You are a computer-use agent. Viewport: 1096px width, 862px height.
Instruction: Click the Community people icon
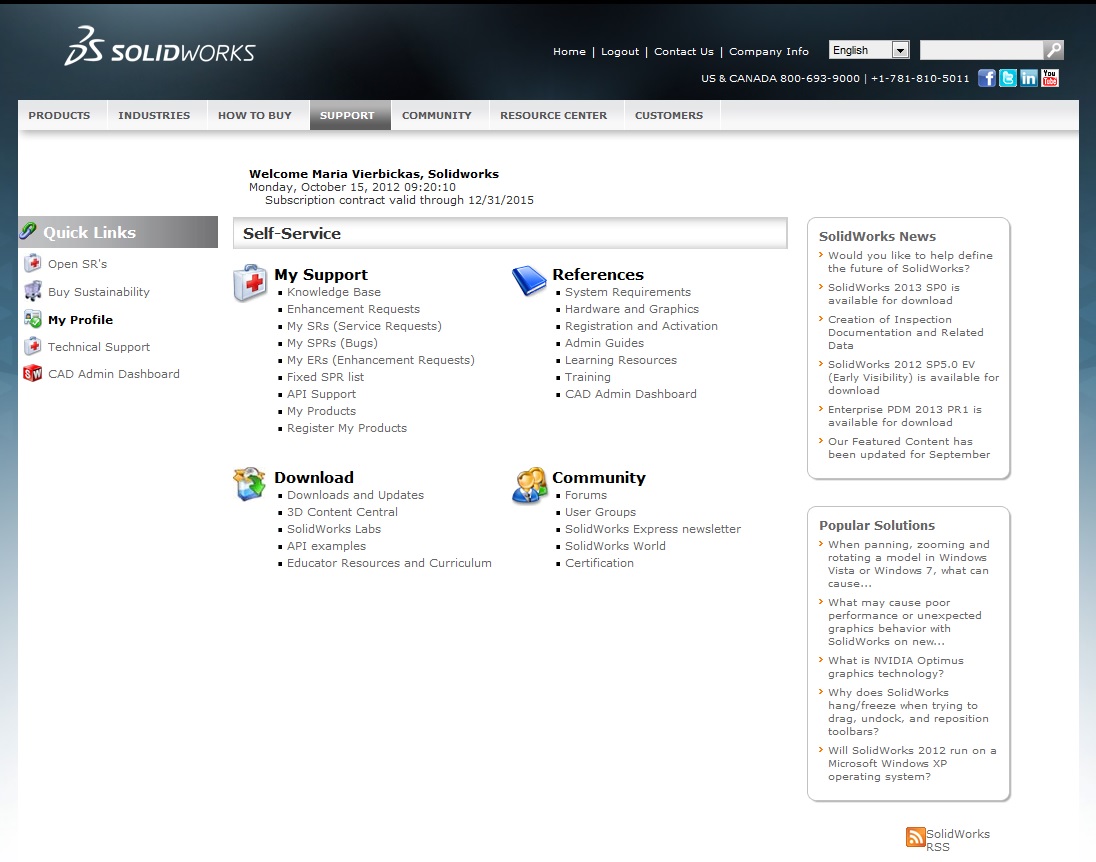(529, 485)
